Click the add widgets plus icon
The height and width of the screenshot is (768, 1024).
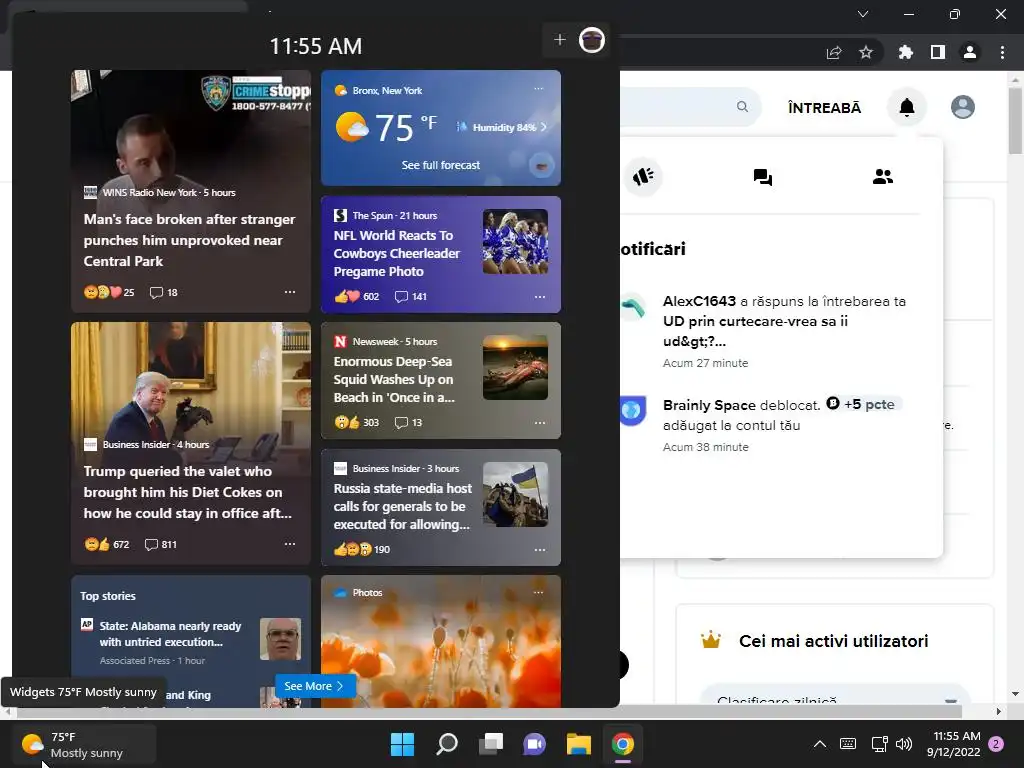click(x=560, y=40)
